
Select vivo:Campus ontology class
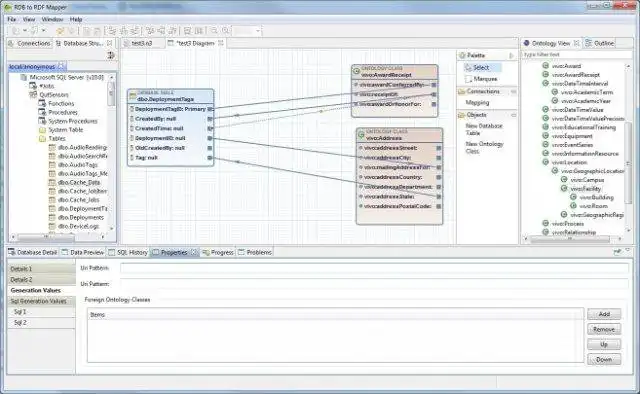point(582,180)
